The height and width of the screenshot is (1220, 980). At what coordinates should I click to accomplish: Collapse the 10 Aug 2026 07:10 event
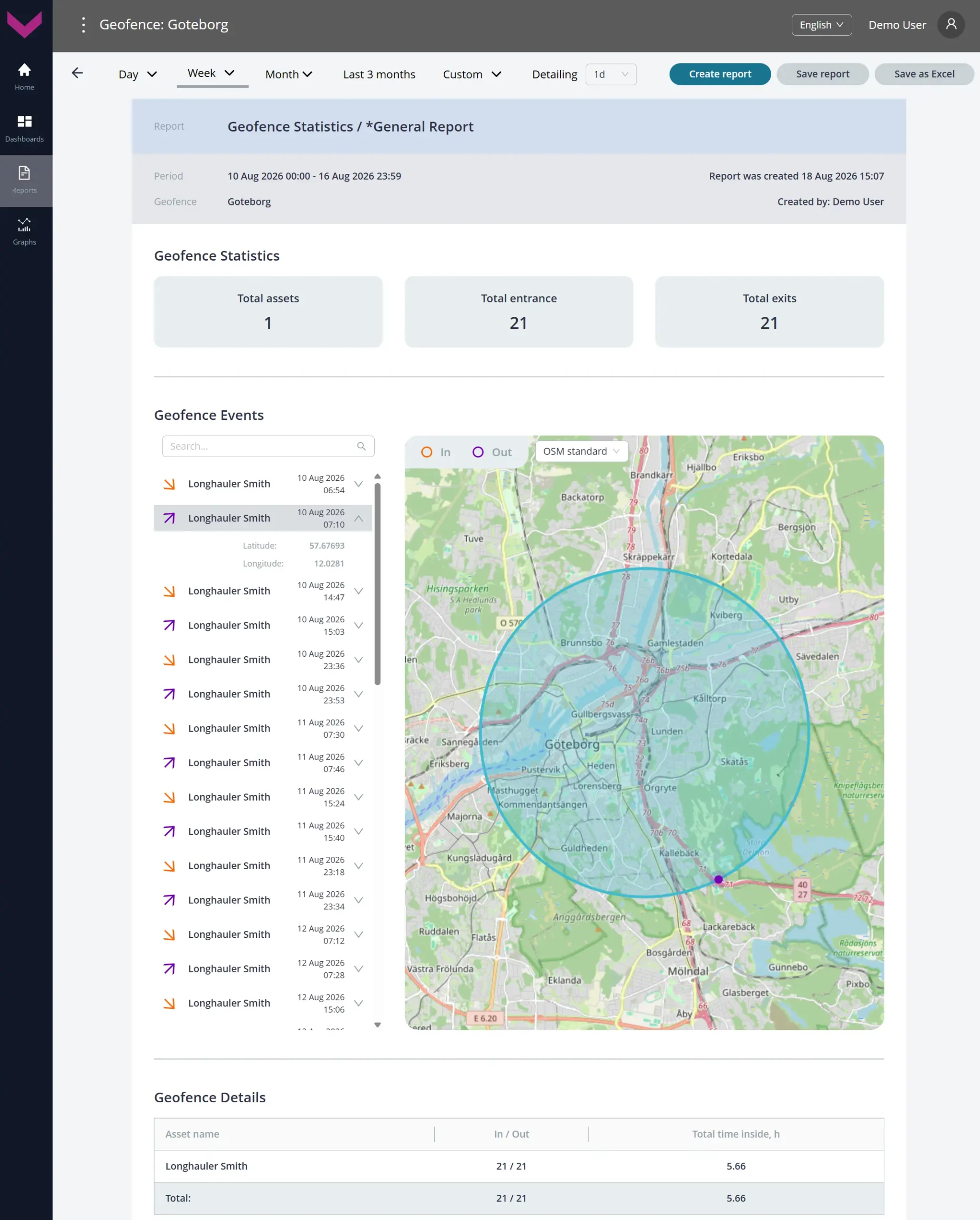click(x=358, y=518)
